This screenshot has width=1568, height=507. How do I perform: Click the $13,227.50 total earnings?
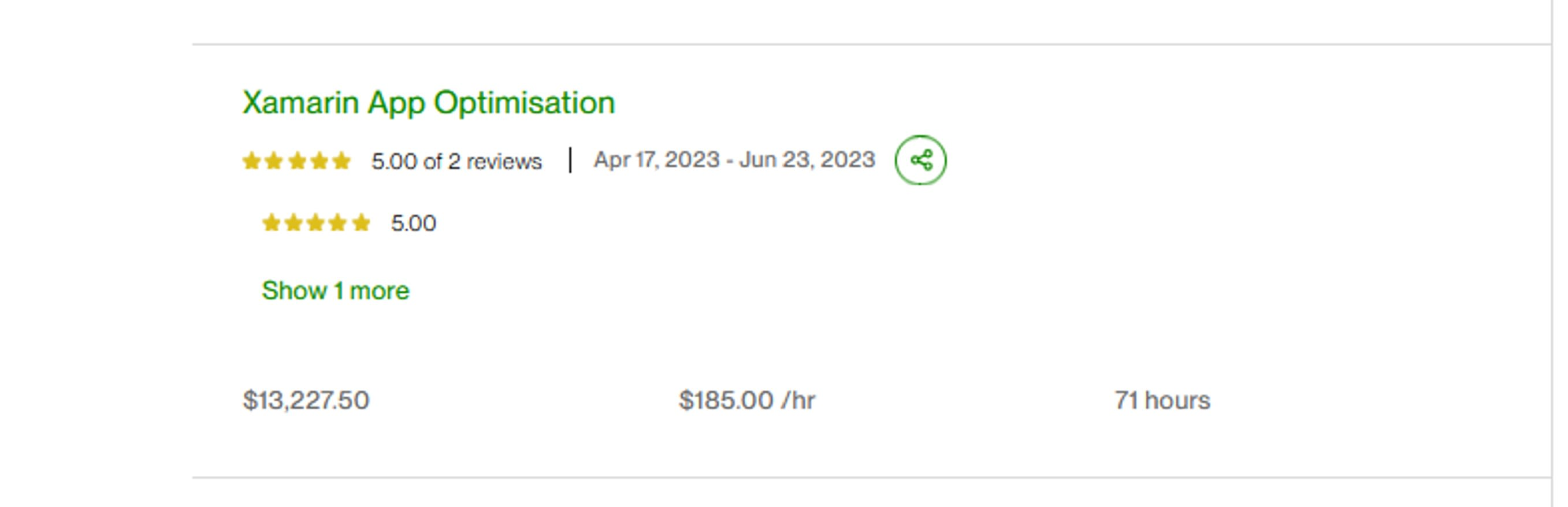click(306, 401)
